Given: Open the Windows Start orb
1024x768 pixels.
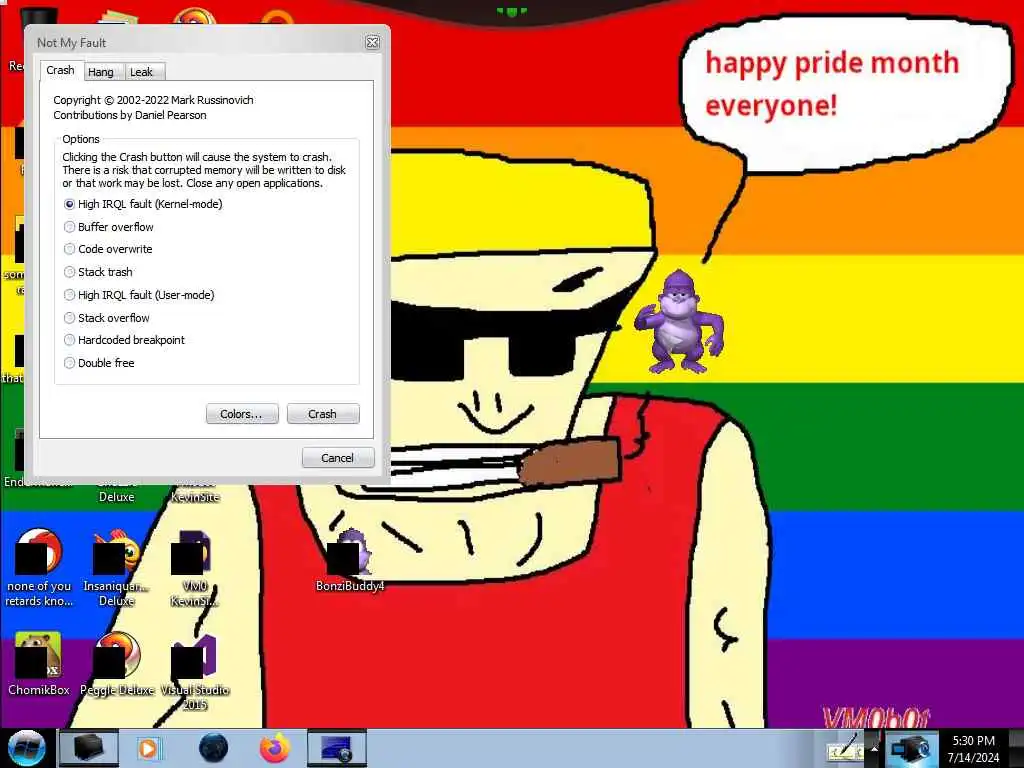Looking at the screenshot, I should tap(27, 748).
